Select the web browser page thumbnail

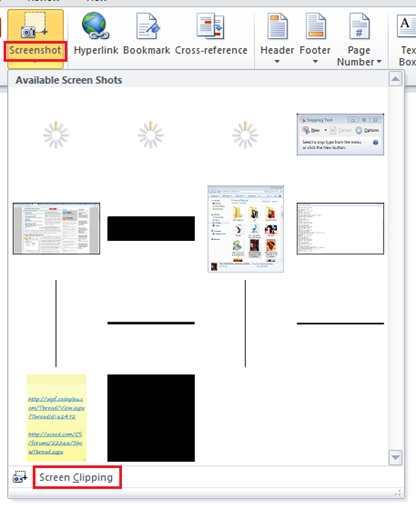point(56,229)
